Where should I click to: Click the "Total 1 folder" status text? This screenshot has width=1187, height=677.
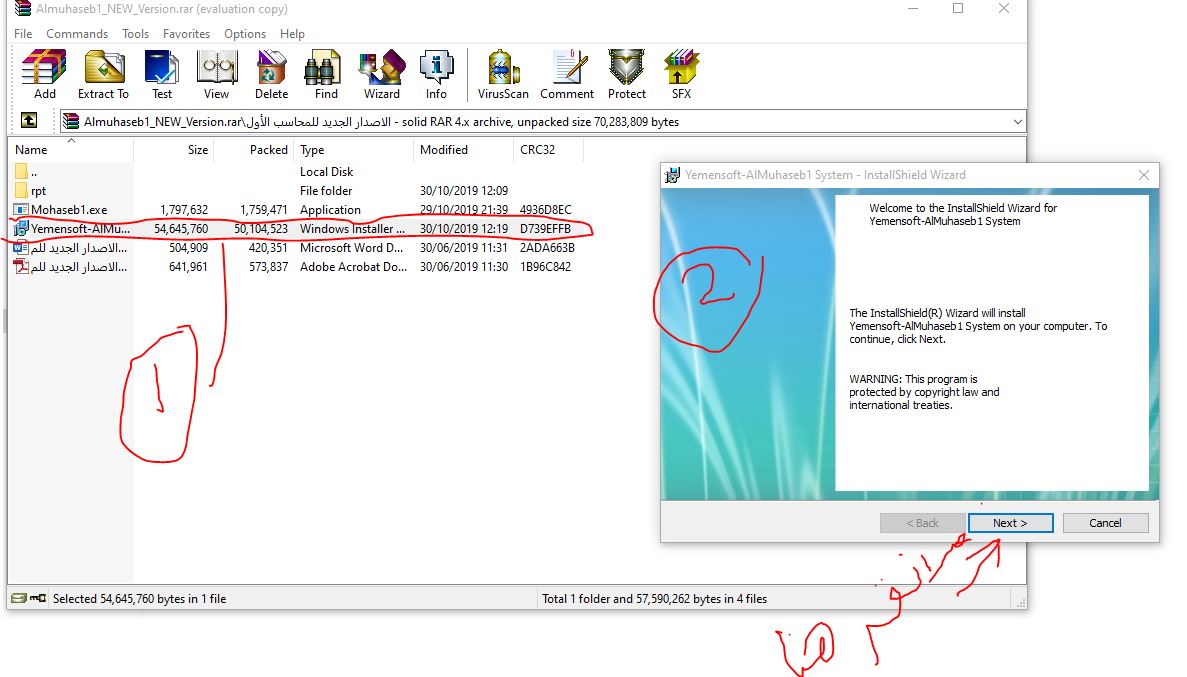click(x=654, y=598)
